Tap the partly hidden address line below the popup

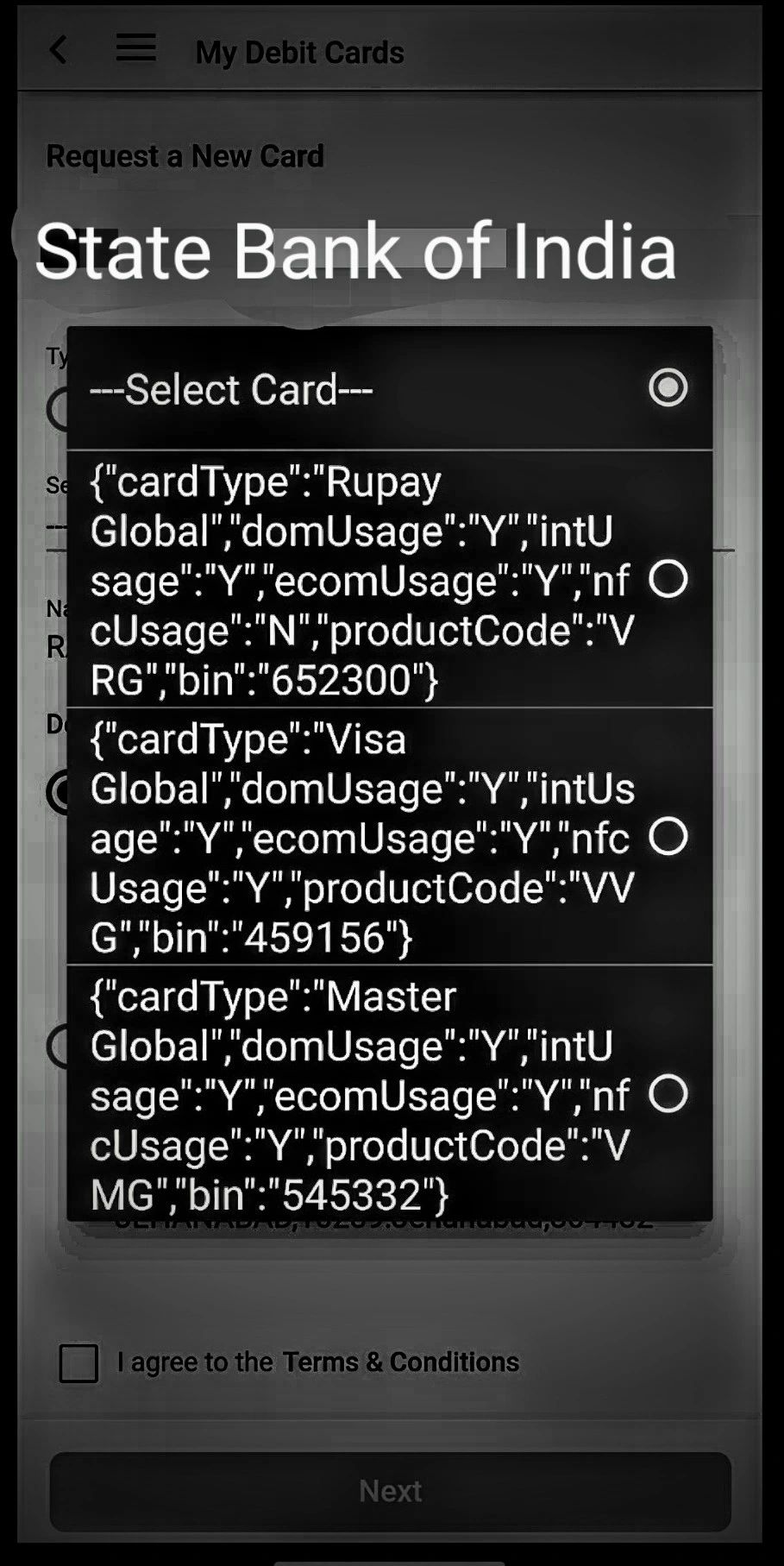384,1225
